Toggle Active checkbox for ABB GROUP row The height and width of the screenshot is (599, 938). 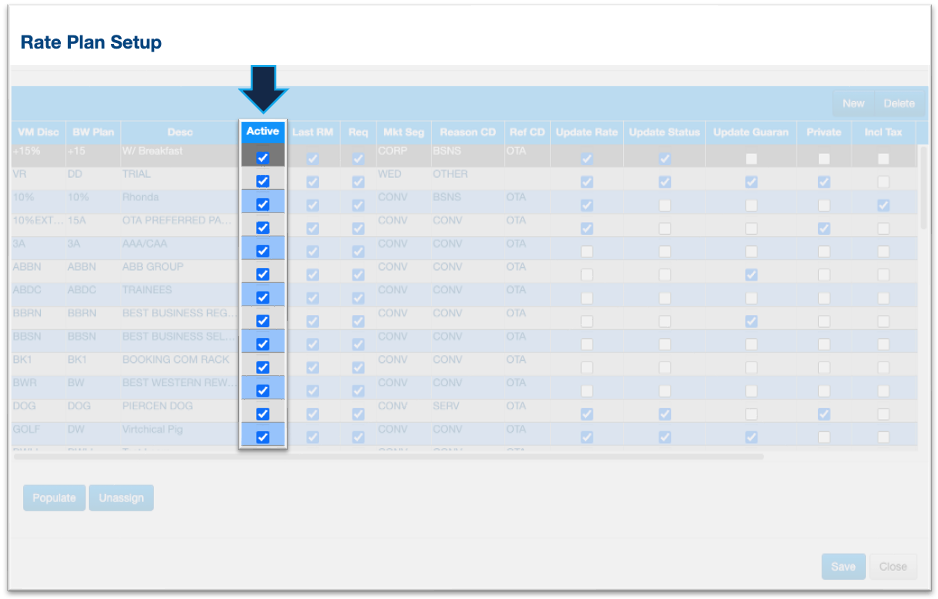[x=263, y=274]
